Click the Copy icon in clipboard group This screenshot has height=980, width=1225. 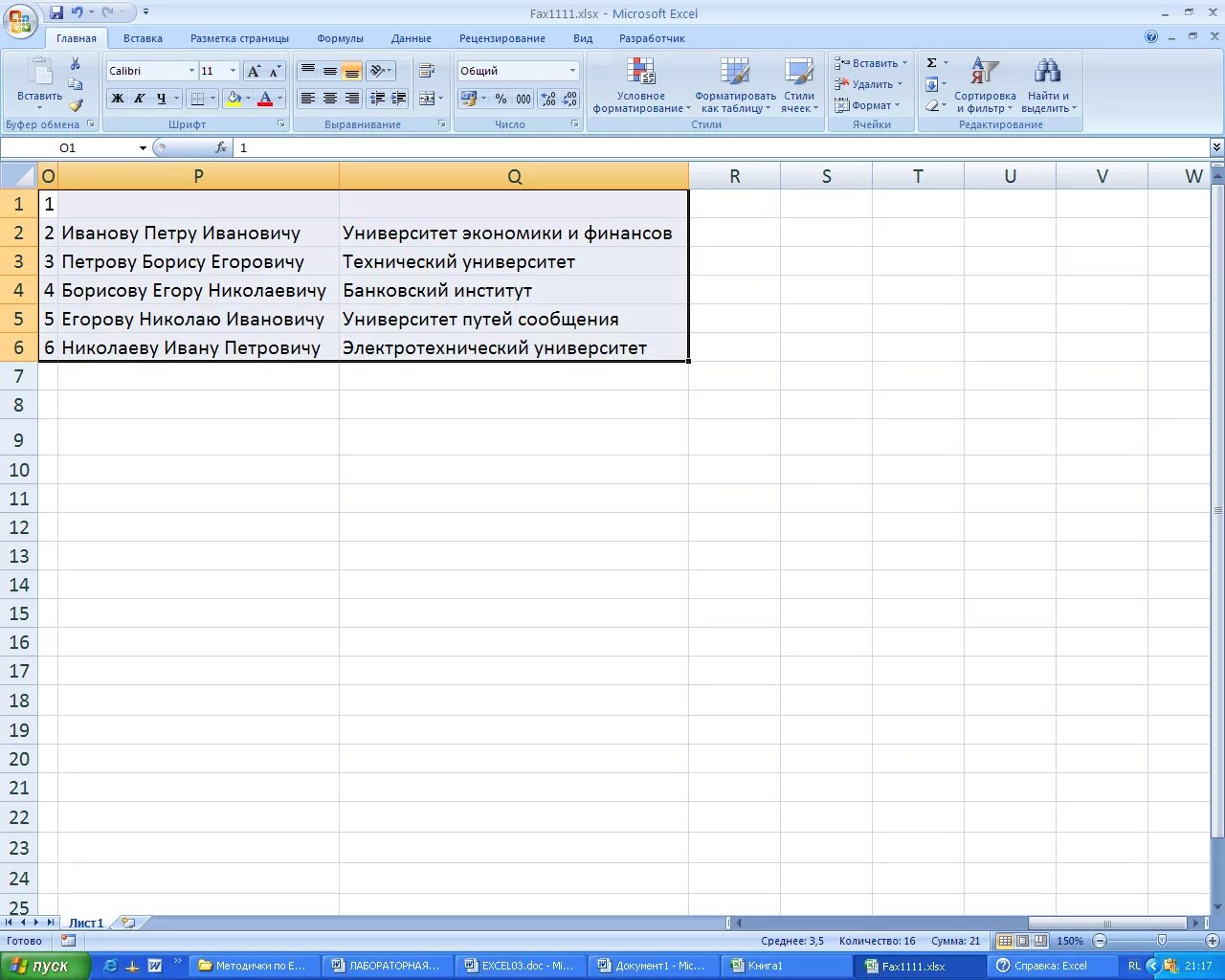(x=76, y=84)
